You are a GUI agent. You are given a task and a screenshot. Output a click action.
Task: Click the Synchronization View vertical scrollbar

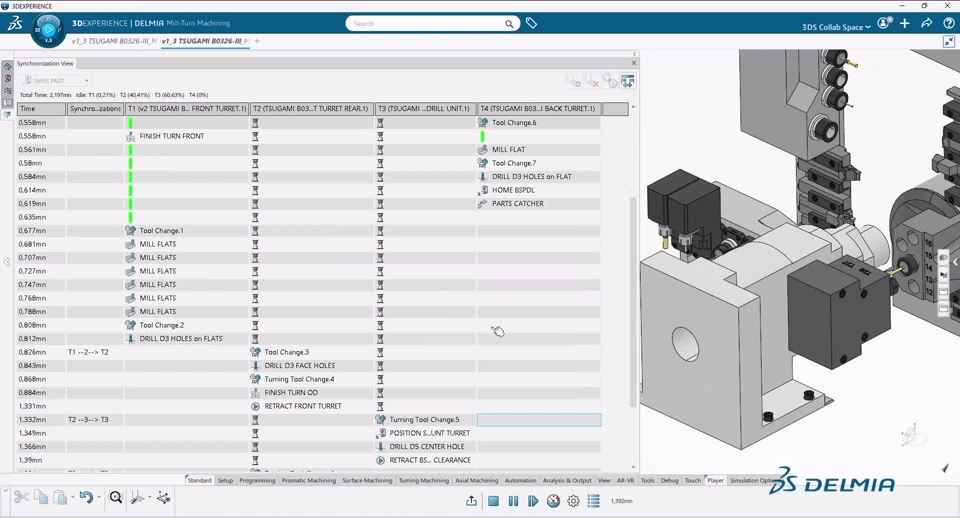tap(633, 303)
